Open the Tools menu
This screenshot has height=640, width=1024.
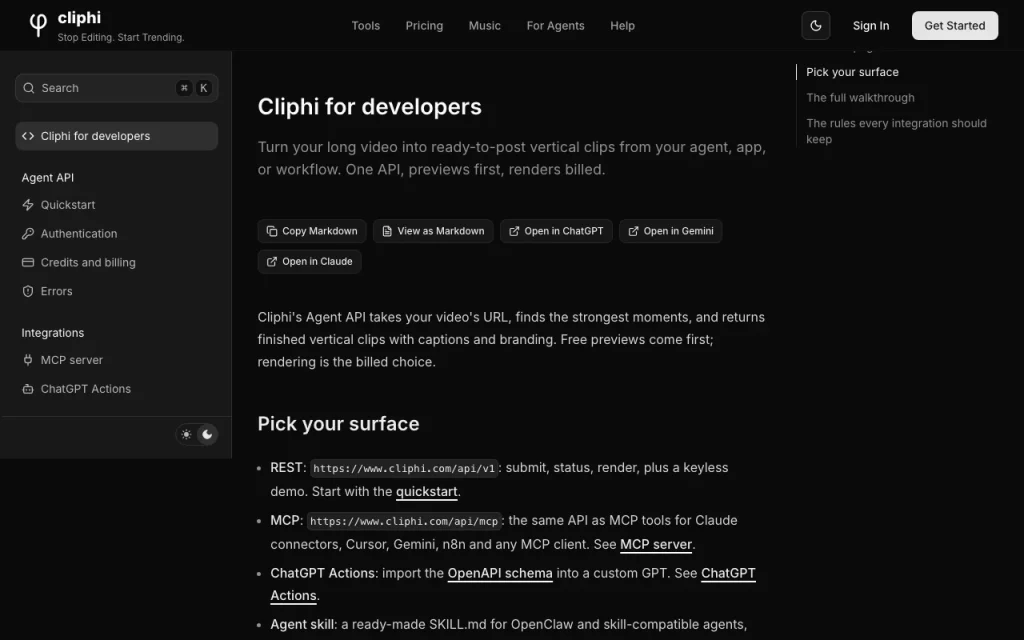click(366, 25)
